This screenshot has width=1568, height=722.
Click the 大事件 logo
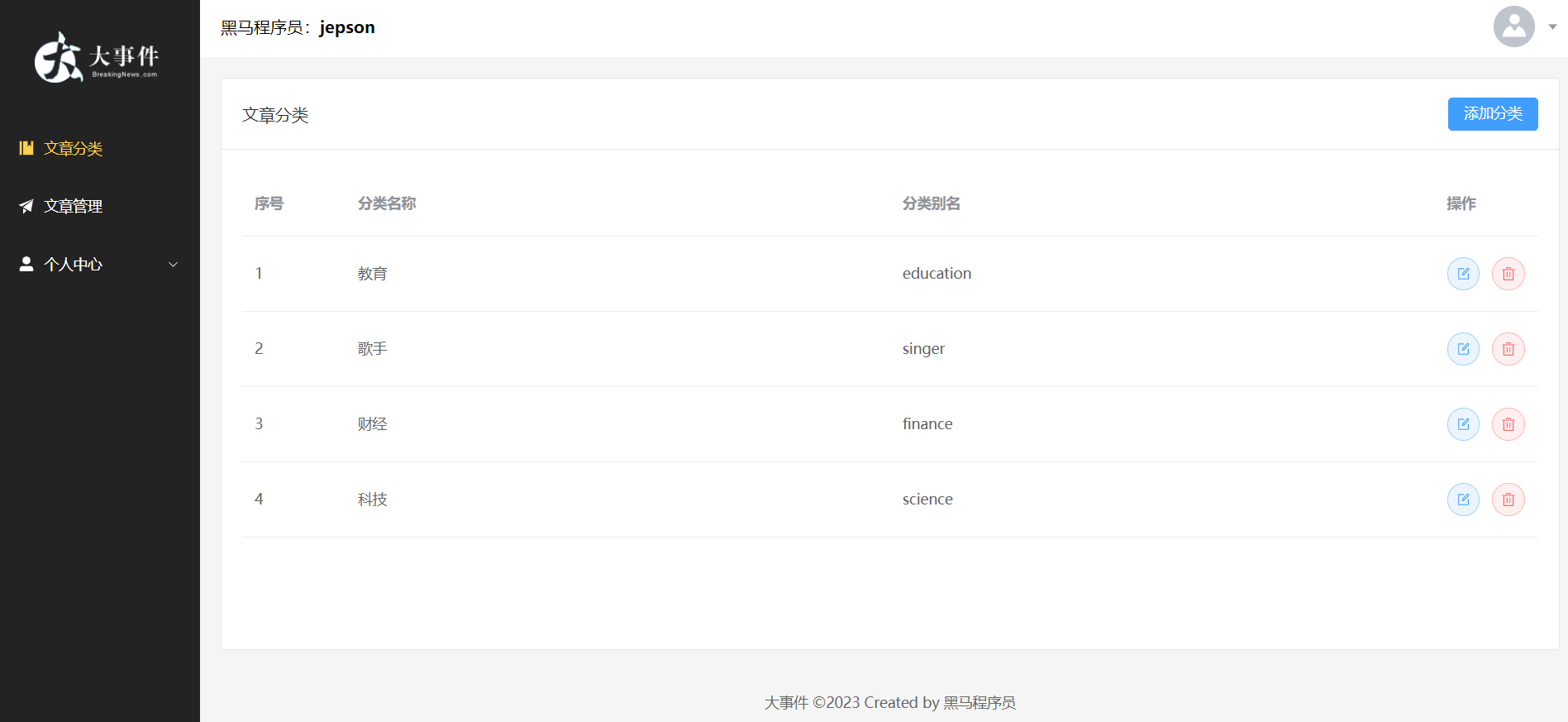[97, 57]
